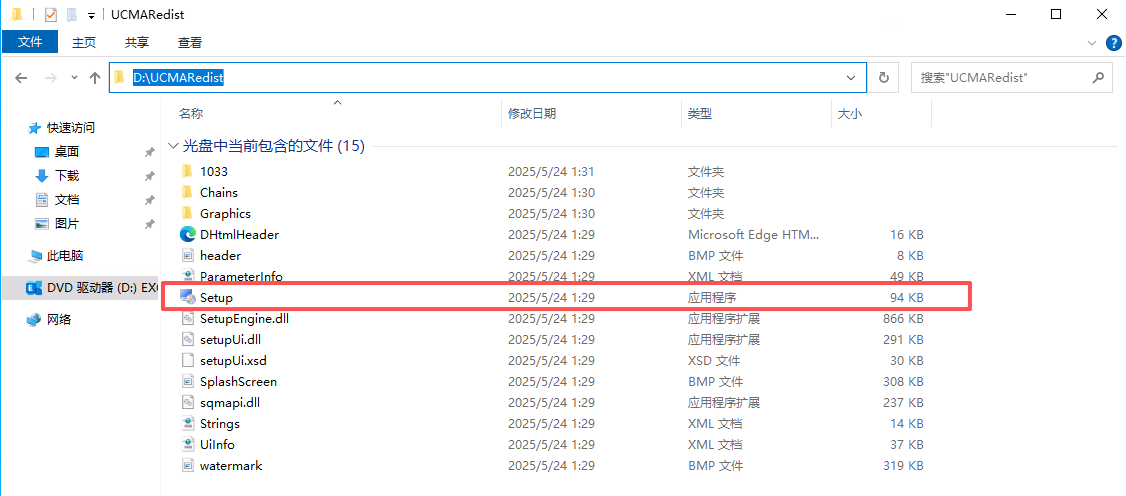Click the search UCMARedist input box
This screenshot has width=1126, height=496.
tap(998, 77)
